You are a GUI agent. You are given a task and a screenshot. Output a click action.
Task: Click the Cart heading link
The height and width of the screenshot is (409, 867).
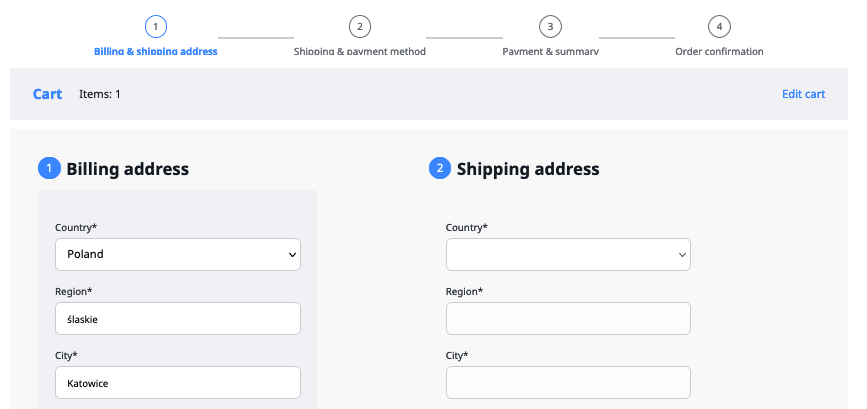click(47, 94)
